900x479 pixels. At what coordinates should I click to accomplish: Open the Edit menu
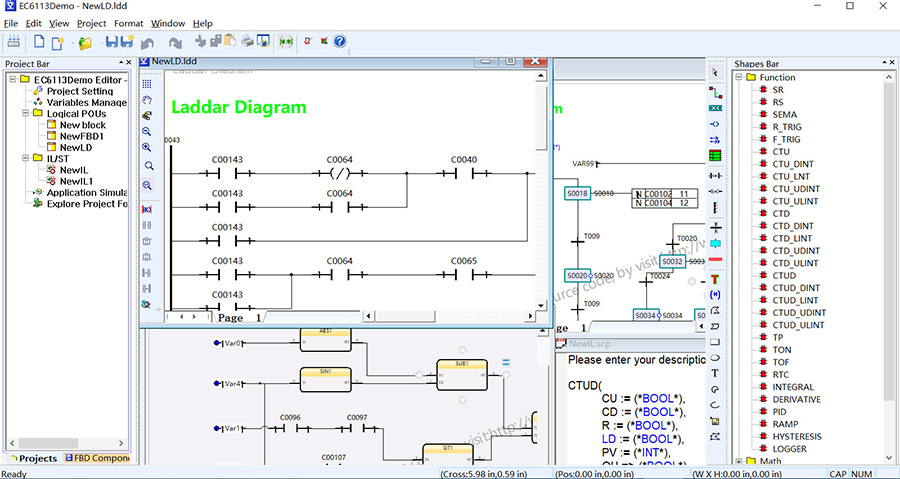pyautogui.click(x=34, y=24)
